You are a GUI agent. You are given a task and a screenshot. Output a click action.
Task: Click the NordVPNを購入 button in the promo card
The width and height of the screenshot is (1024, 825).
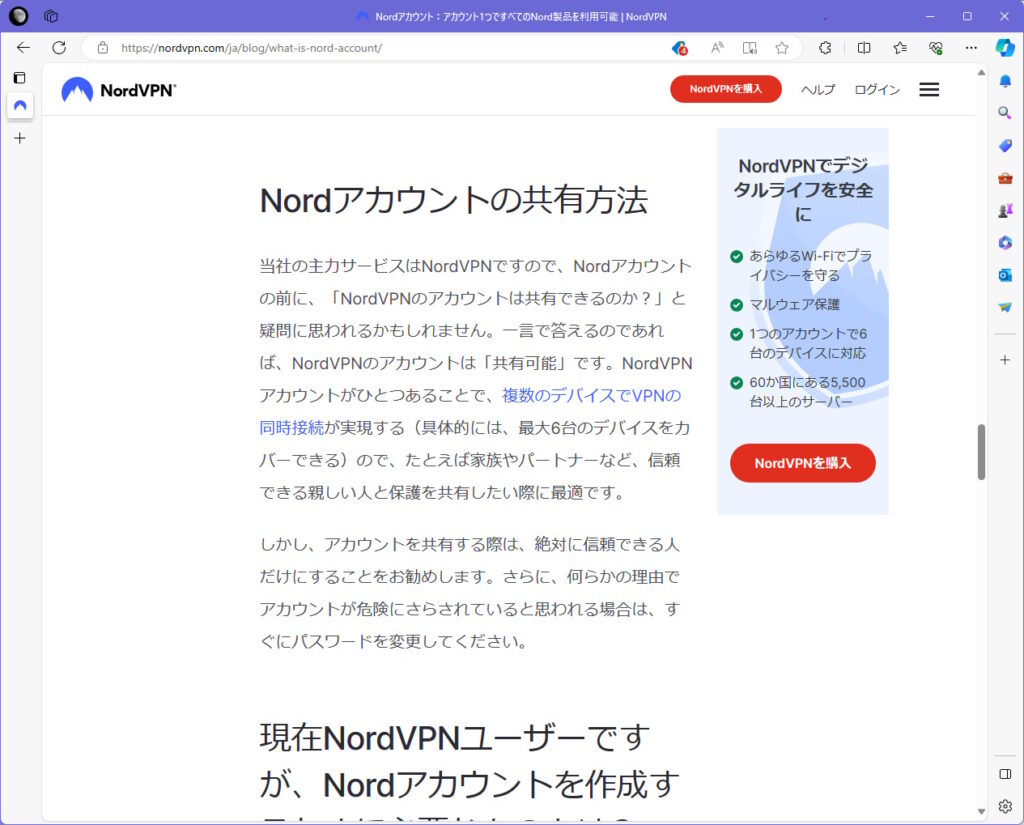(803, 463)
